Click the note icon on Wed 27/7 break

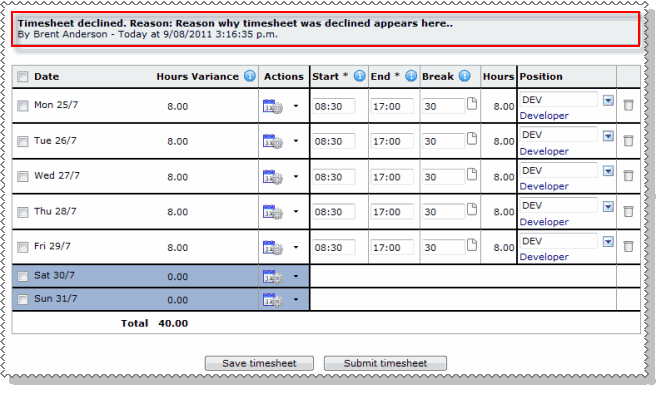pos(472,174)
